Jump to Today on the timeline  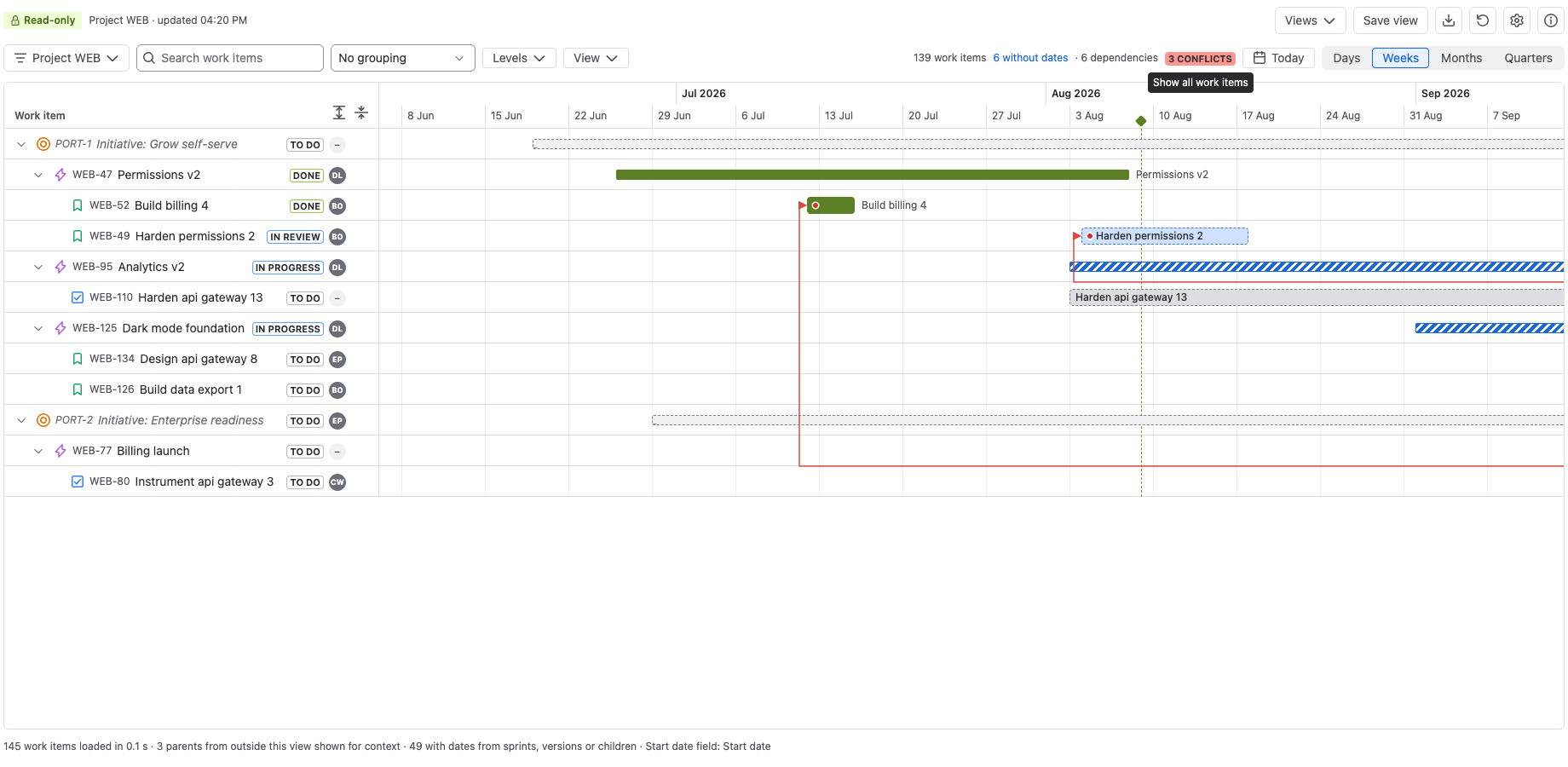(x=1278, y=58)
